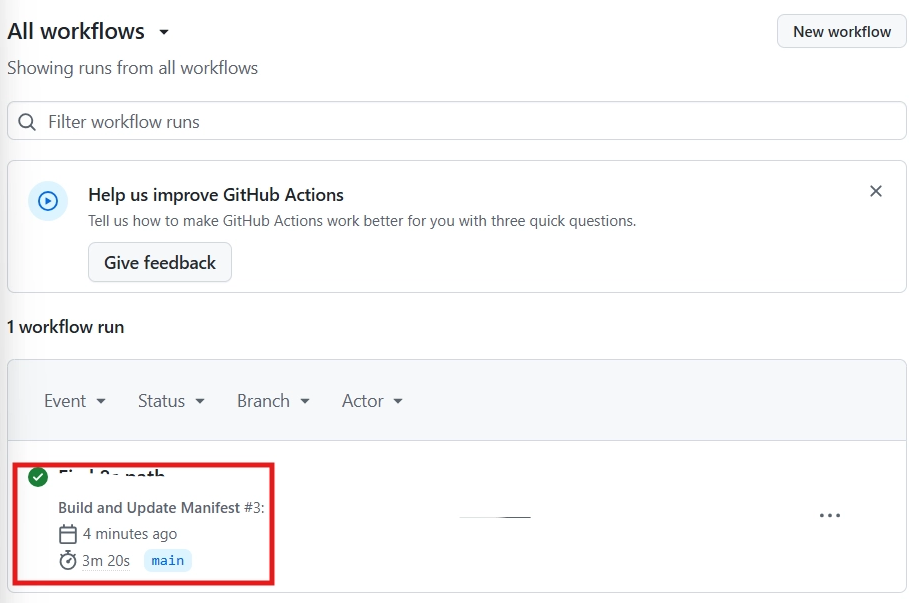This screenshot has width=924, height=603.
Task: Open the main branch label
Action: point(167,561)
